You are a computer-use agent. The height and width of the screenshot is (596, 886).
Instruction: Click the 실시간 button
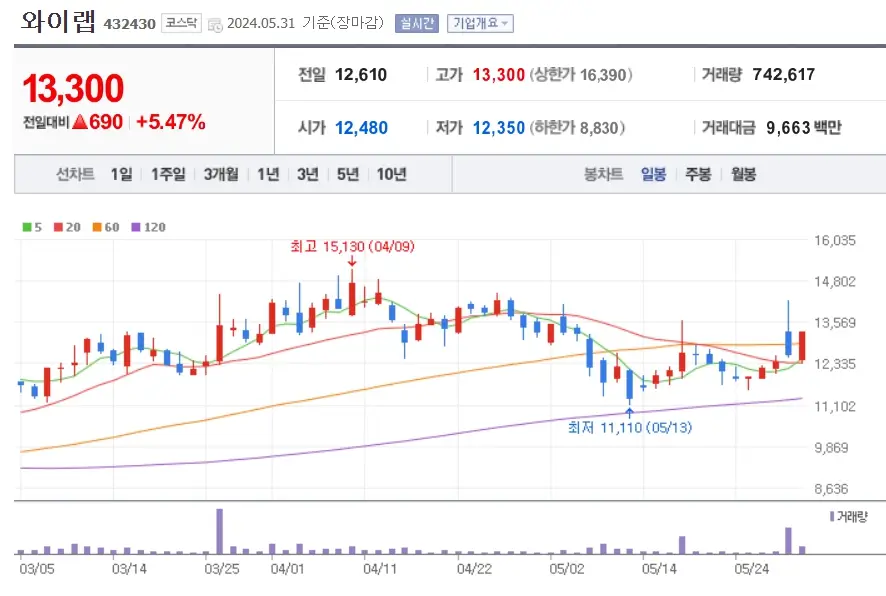(417, 23)
